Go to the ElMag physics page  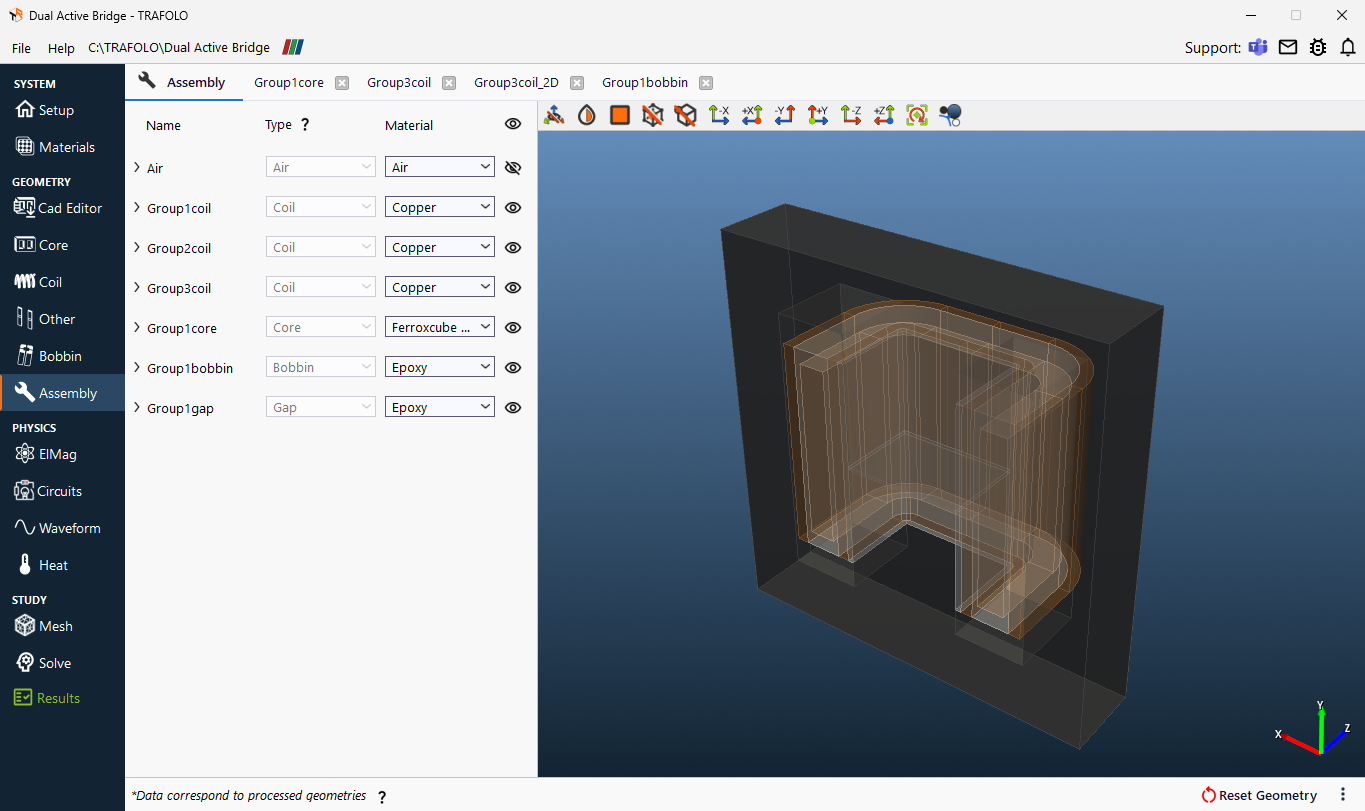(x=45, y=454)
